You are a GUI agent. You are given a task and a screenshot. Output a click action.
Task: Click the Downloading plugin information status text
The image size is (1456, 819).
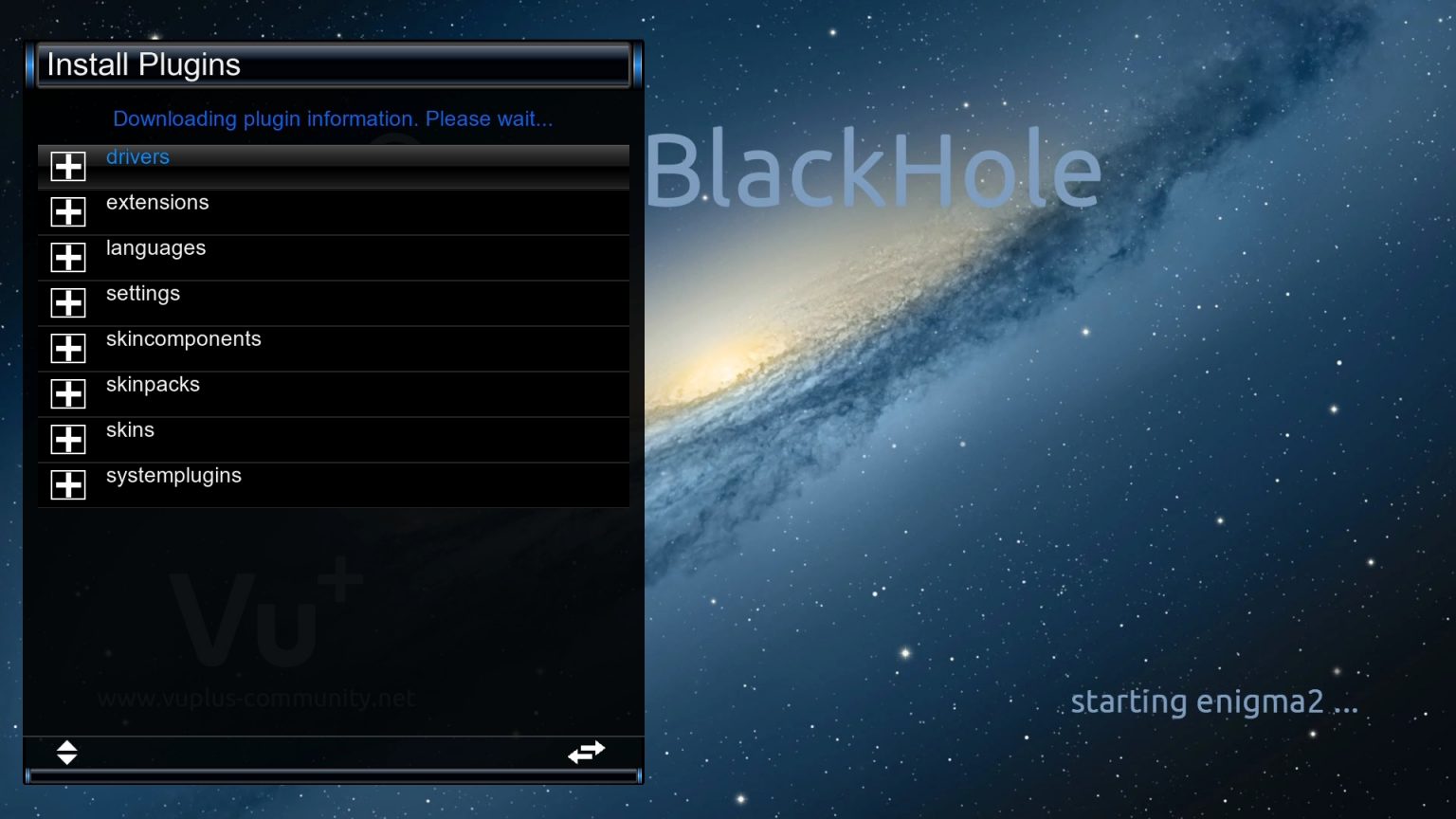coord(333,118)
